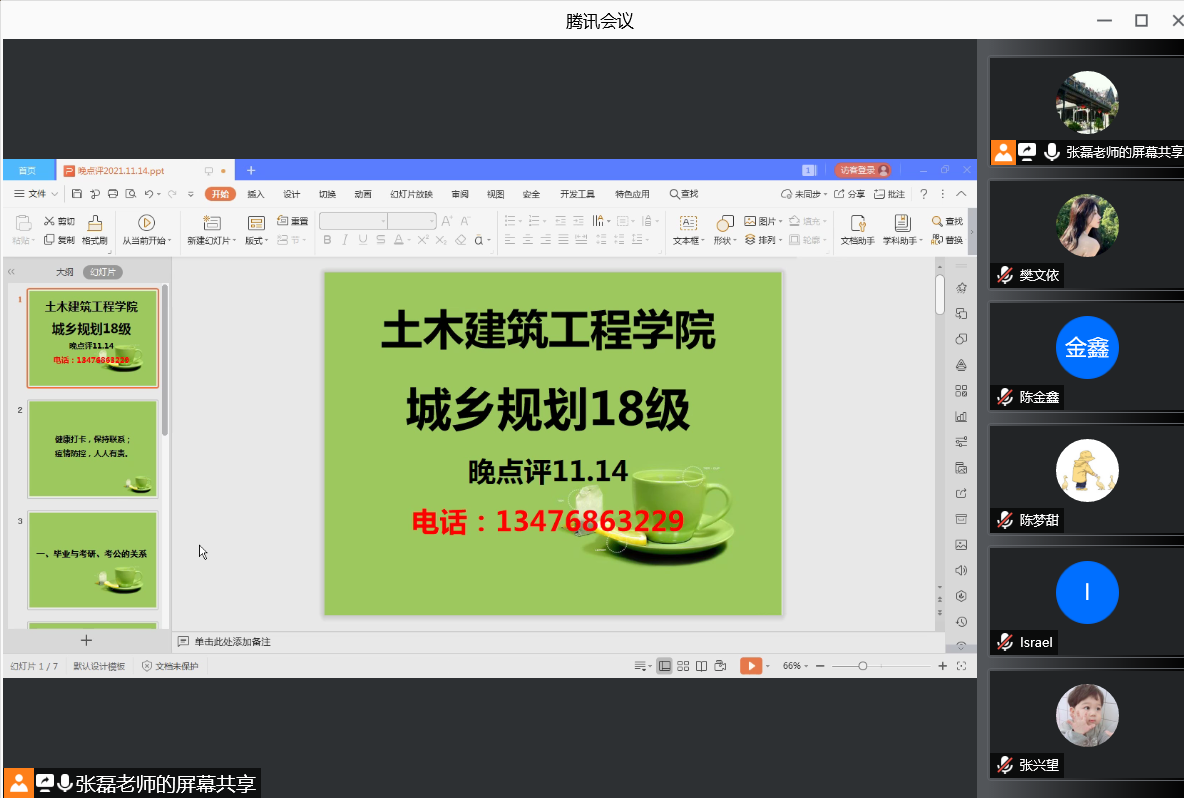Click the Share (分享) button
Screen dimensions: 1184x798
click(849, 194)
